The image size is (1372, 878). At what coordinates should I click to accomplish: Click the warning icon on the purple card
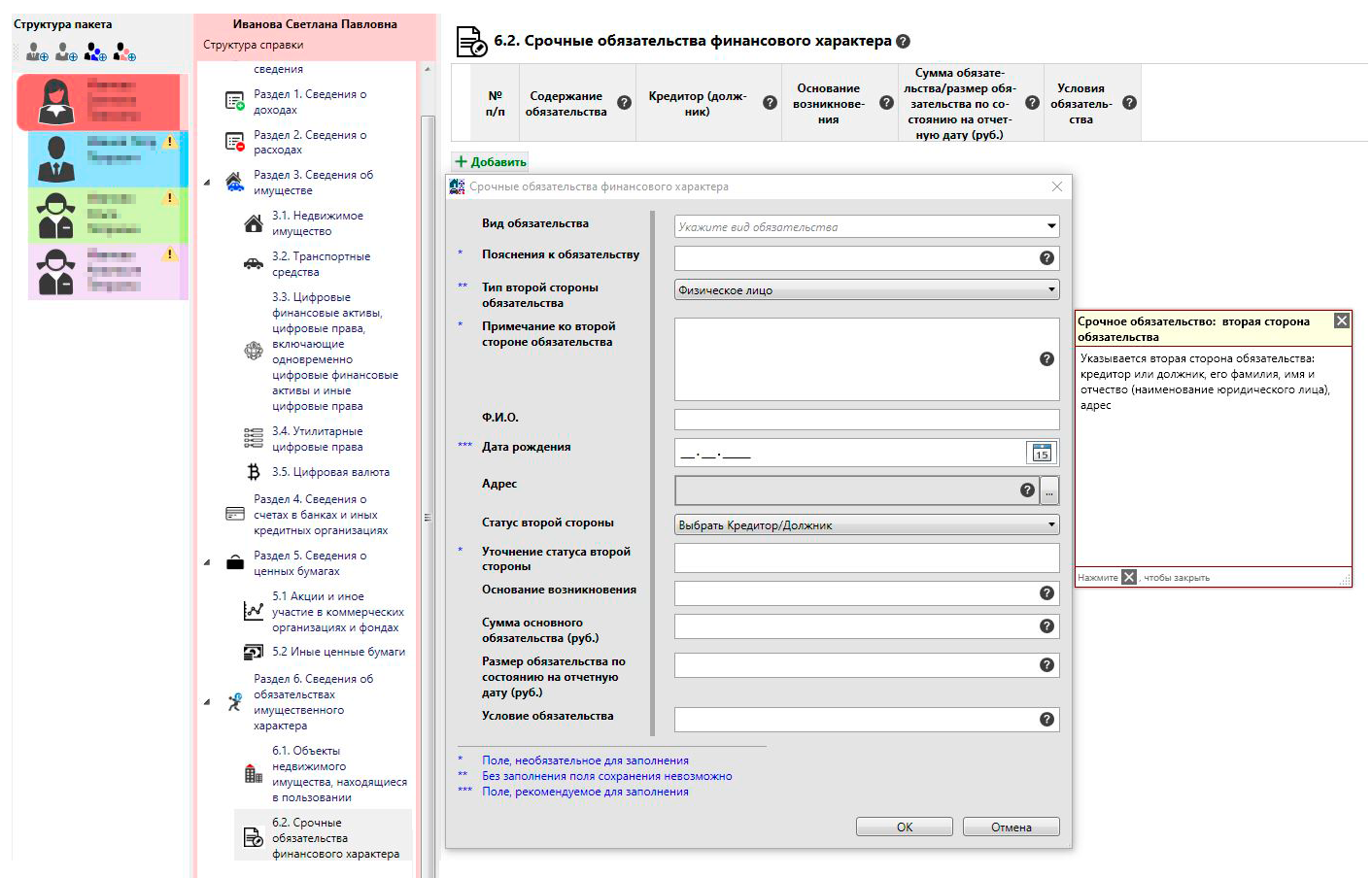[170, 254]
